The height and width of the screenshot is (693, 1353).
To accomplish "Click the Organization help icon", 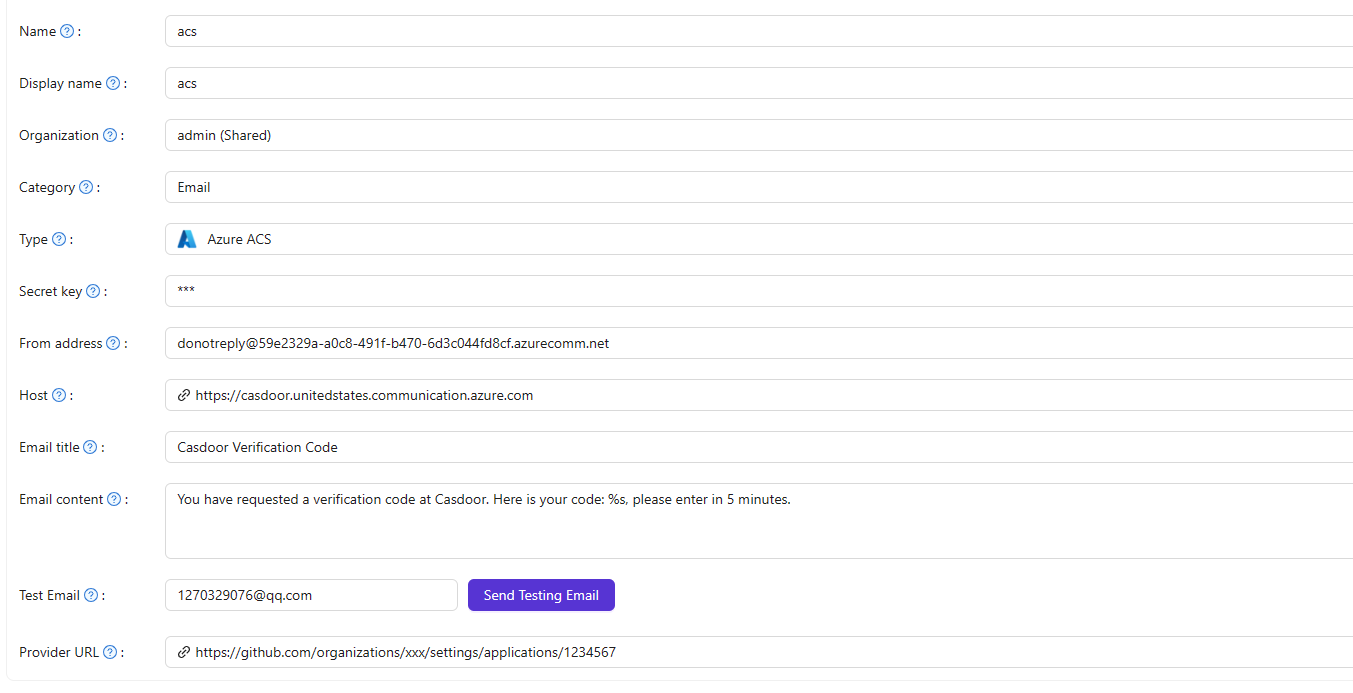I will [x=109, y=134].
